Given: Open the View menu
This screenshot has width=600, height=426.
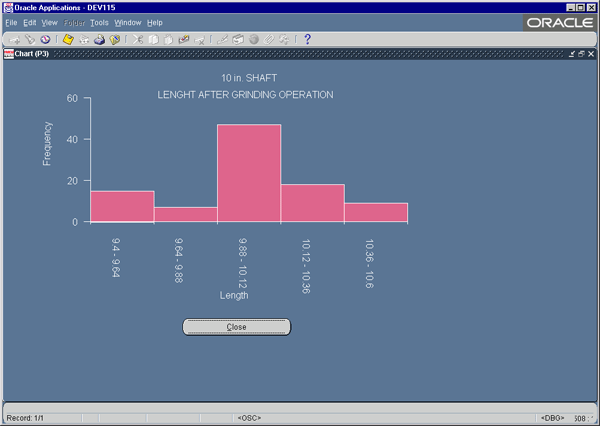Looking at the screenshot, I should click(x=49, y=23).
